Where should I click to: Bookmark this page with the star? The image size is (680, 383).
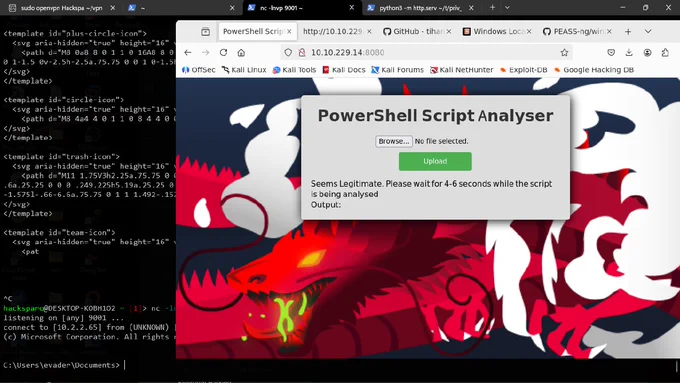(x=564, y=52)
